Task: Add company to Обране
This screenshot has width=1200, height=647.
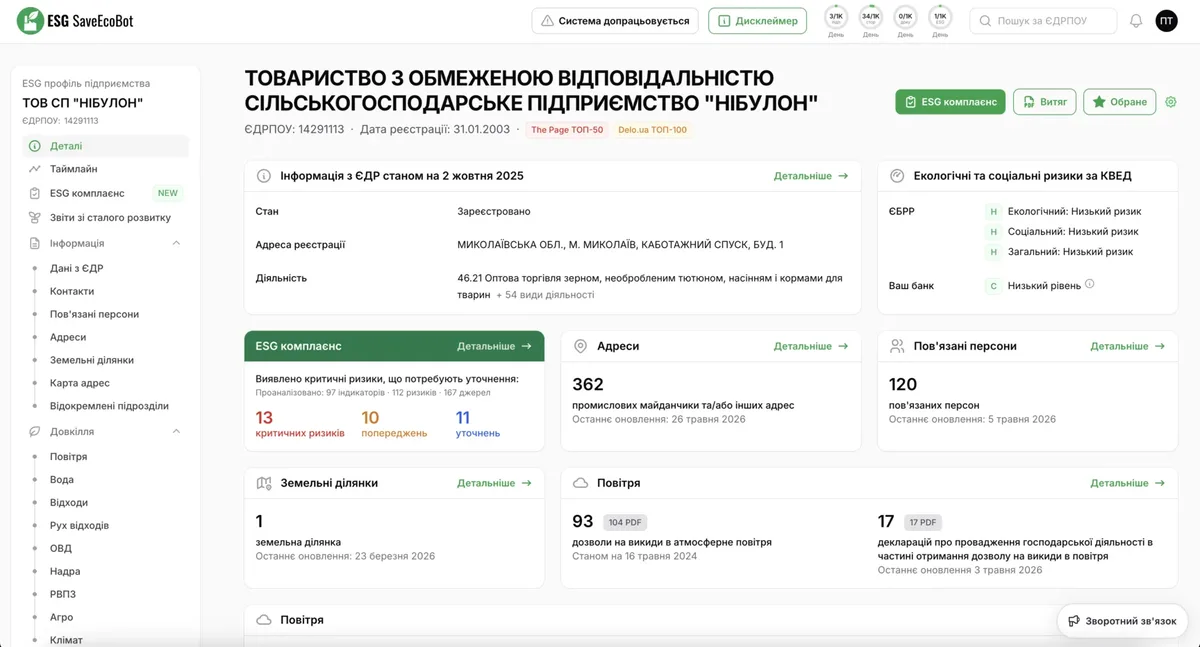Action: [x=1120, y=102]
